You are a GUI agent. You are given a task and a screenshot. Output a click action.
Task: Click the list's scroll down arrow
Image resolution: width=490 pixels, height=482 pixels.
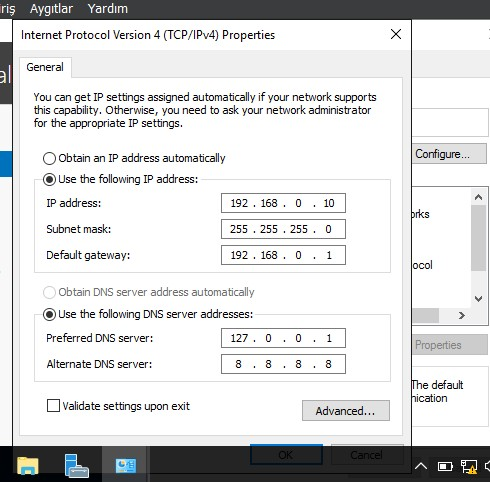(478, 298)
